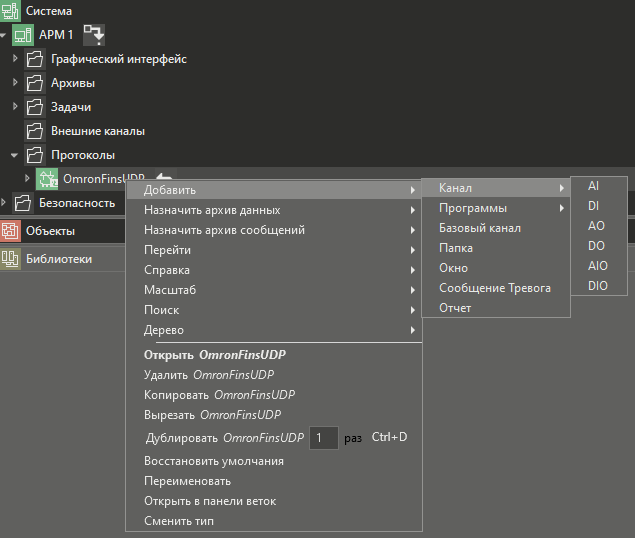Expand the Архивы tree node

coord(15,82)
